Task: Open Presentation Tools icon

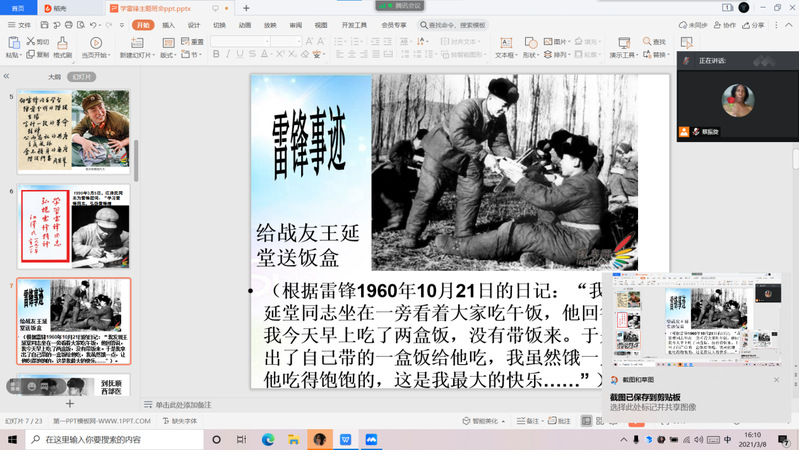Action: (x=624, y=43)
